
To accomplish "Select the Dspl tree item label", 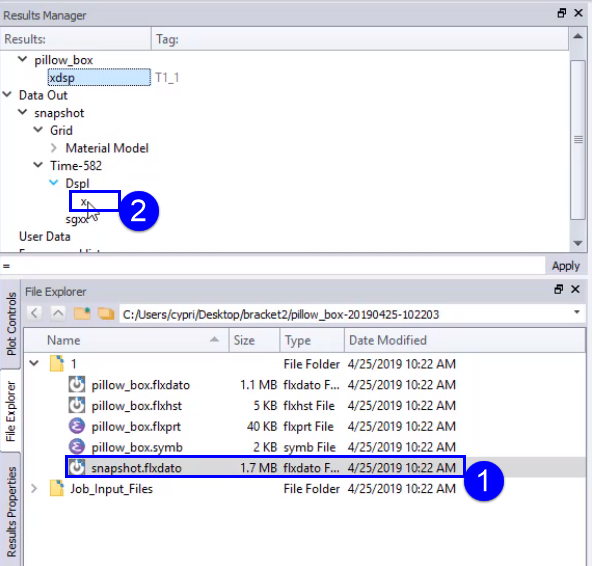I will (77, 183).
